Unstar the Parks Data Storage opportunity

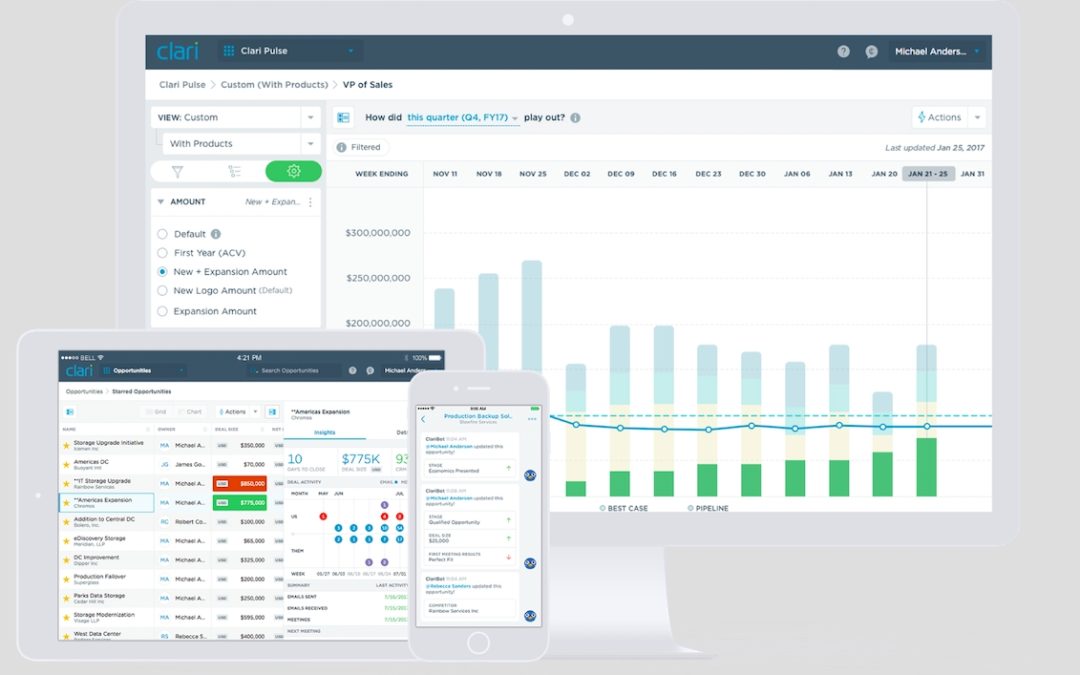point(67,599)
